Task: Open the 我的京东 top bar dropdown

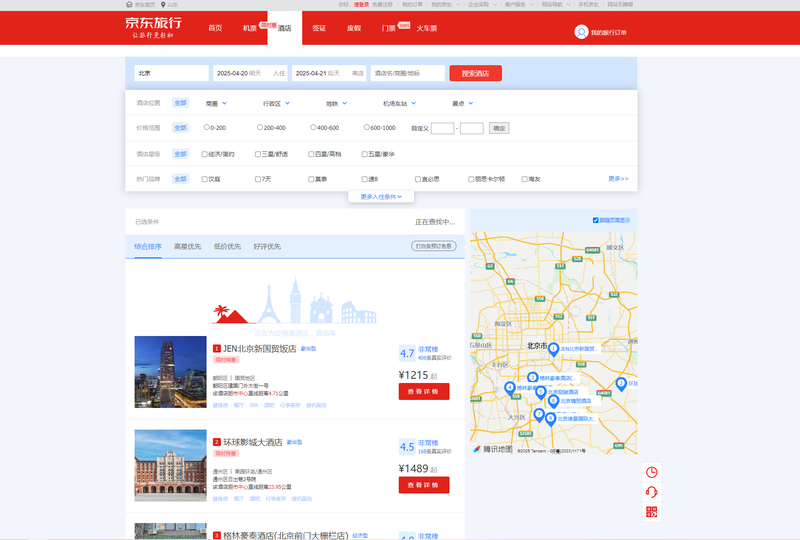Action: coord(445,4)
